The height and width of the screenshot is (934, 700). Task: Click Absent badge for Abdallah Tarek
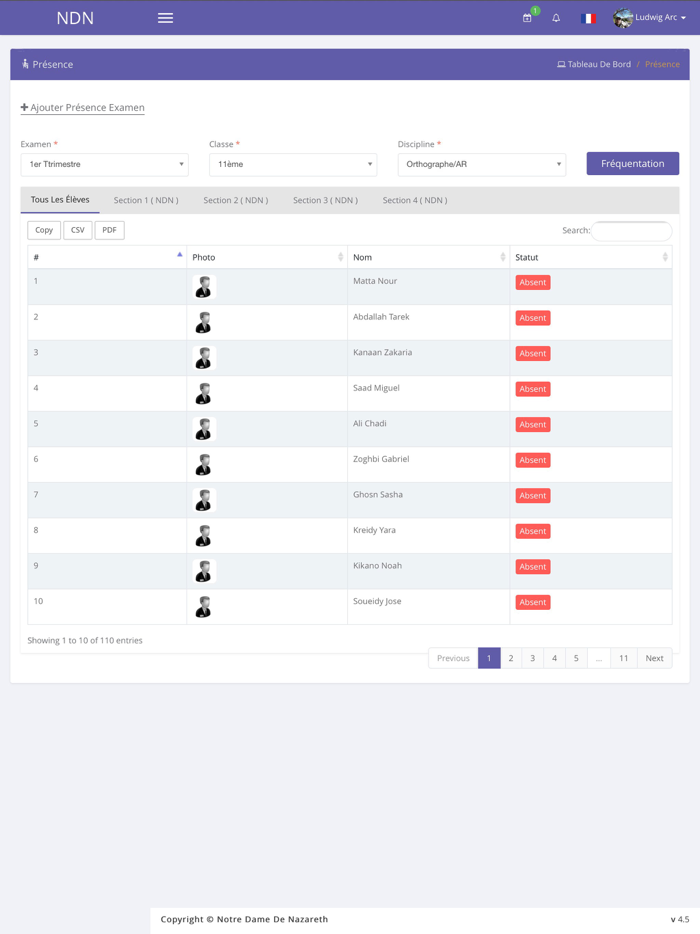coord(533,318)
